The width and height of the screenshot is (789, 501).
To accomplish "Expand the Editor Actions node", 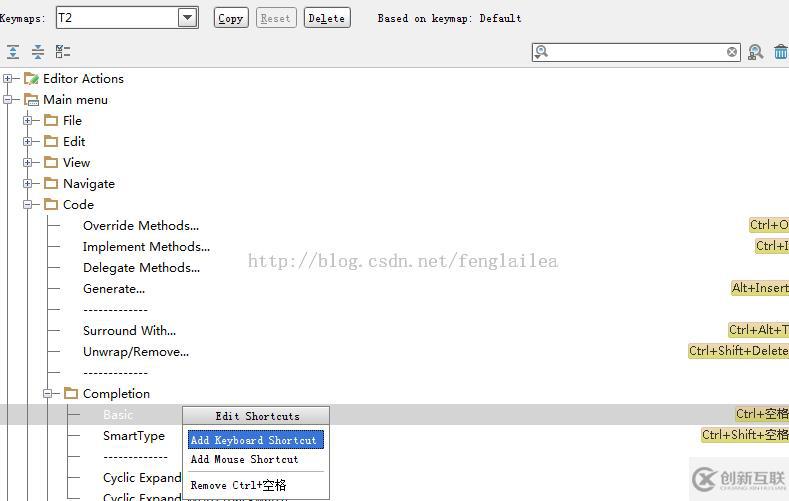I will [x=8, y=78].
